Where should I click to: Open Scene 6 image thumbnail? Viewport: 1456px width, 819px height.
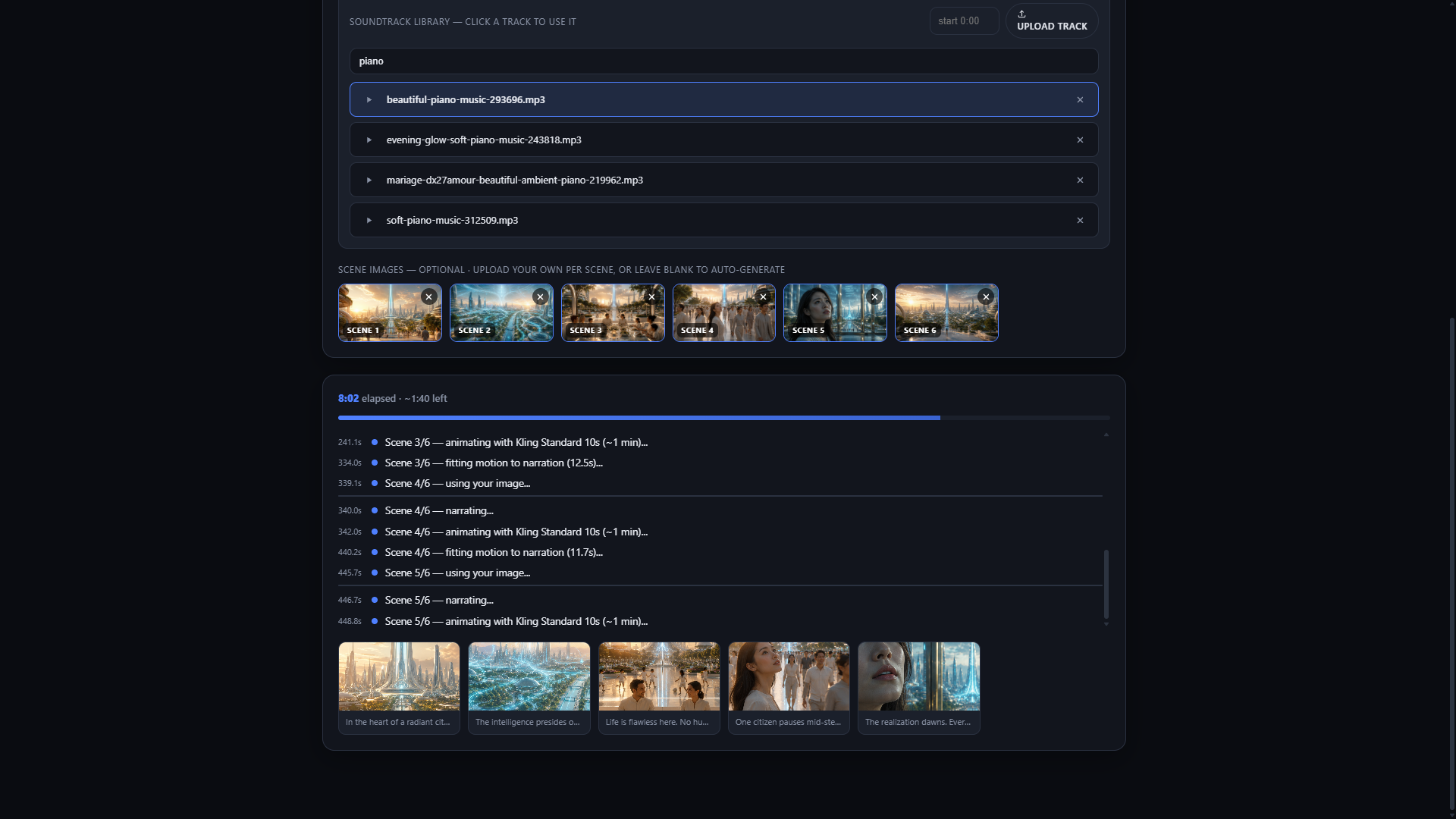(946, 312)
